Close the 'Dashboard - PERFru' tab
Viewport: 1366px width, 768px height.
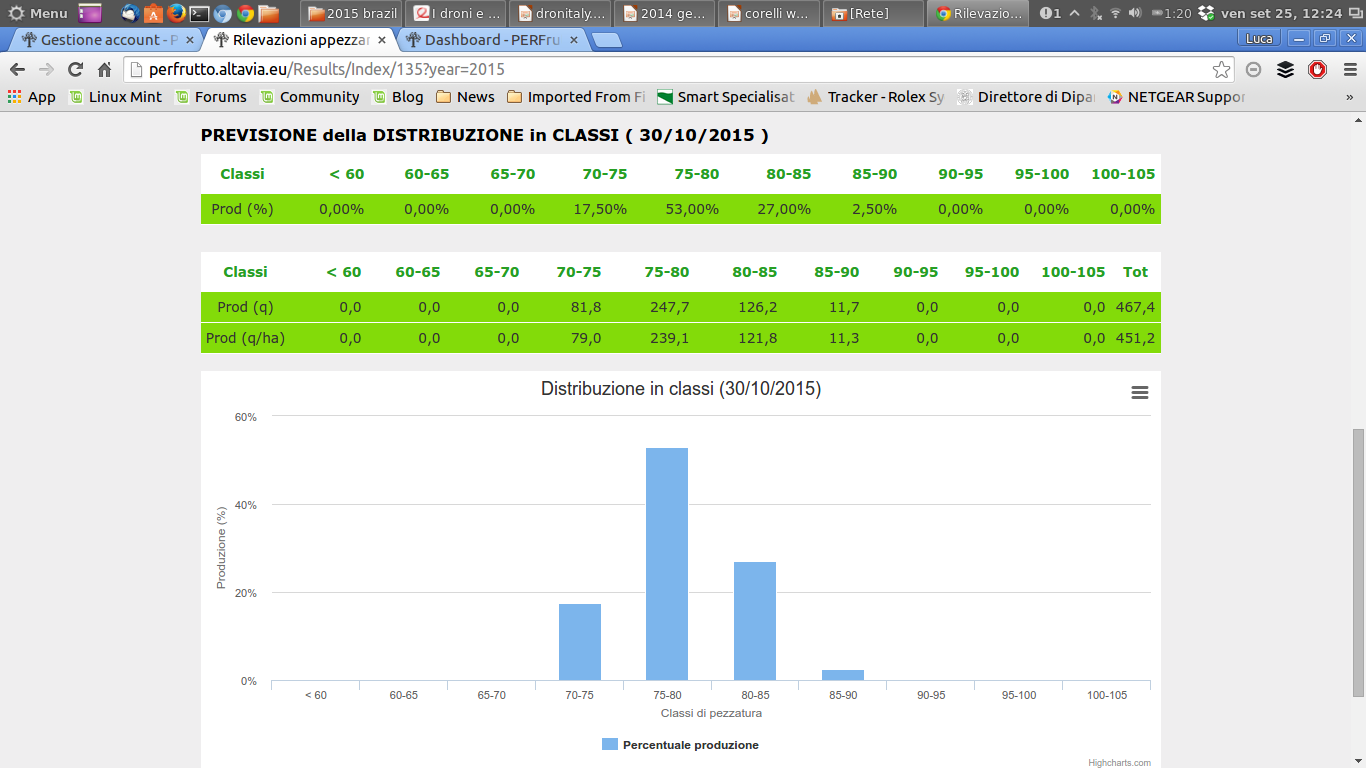(573, 40)
